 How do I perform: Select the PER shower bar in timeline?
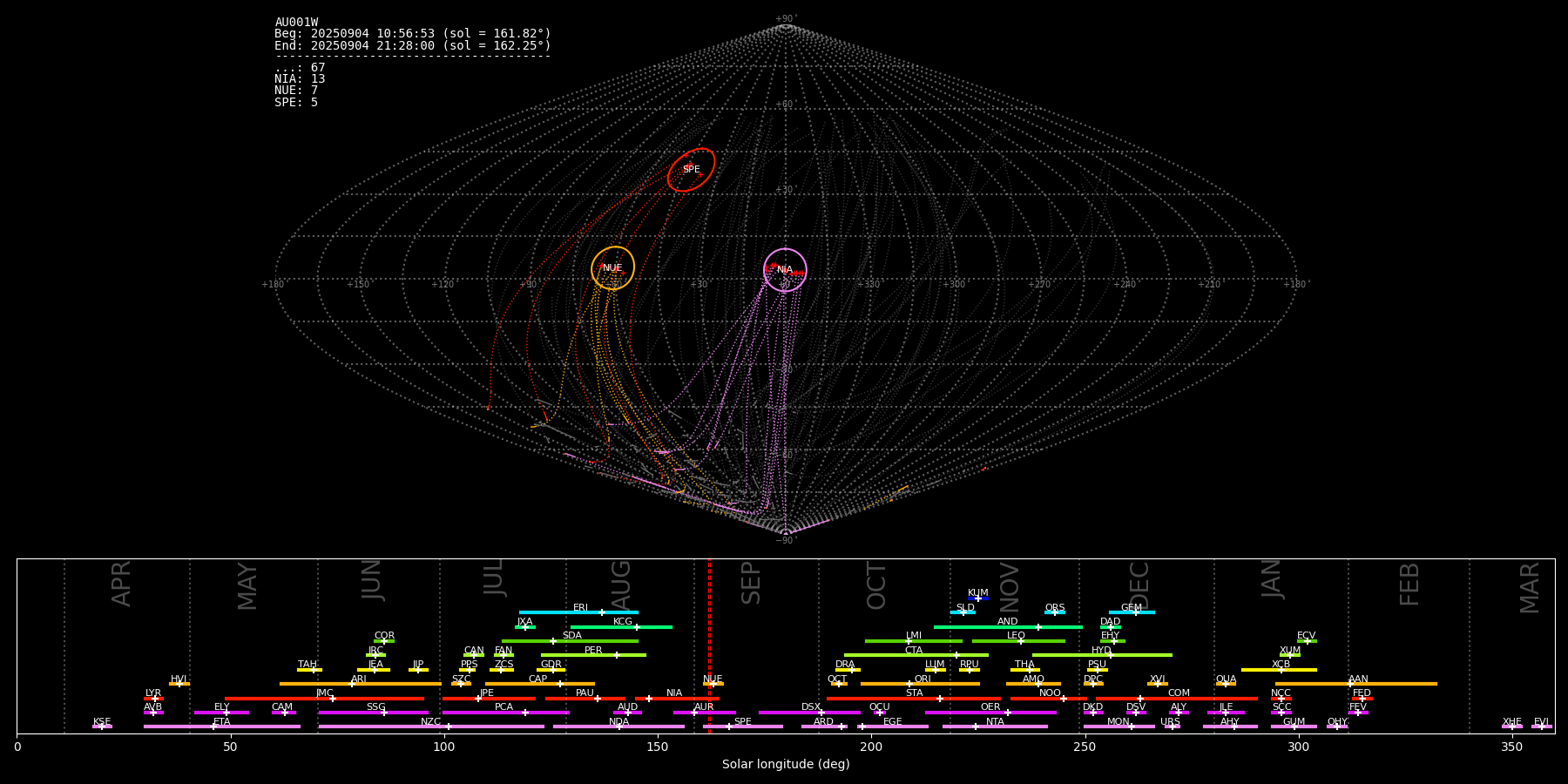(593, 655)
